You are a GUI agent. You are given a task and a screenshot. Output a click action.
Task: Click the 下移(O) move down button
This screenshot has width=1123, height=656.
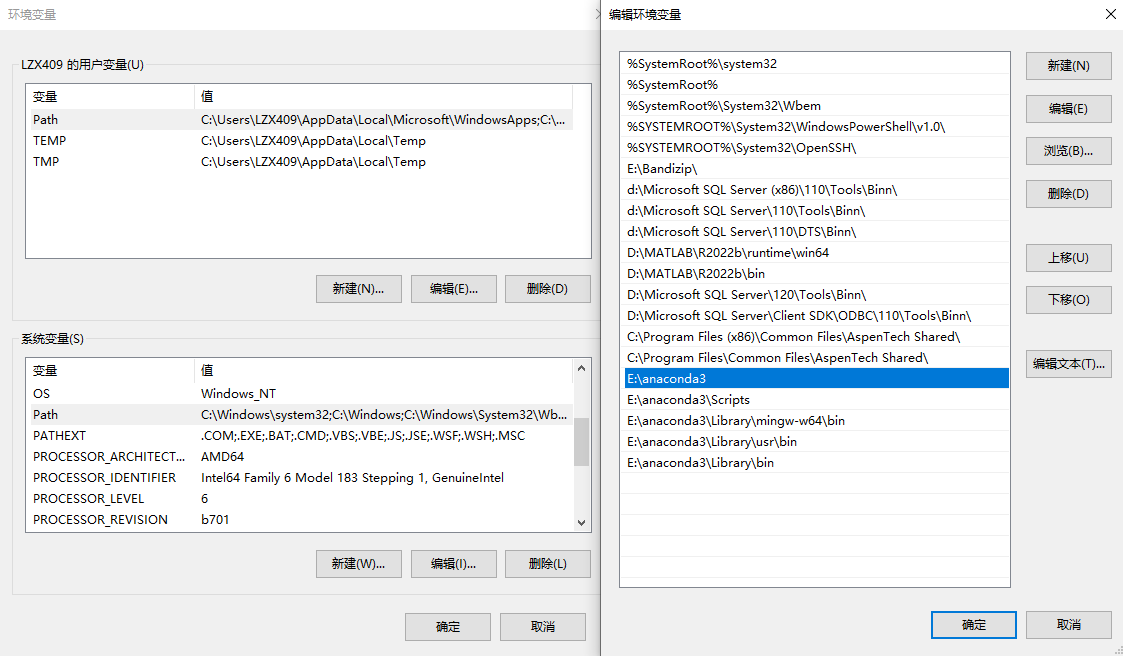coord(1069,300)
